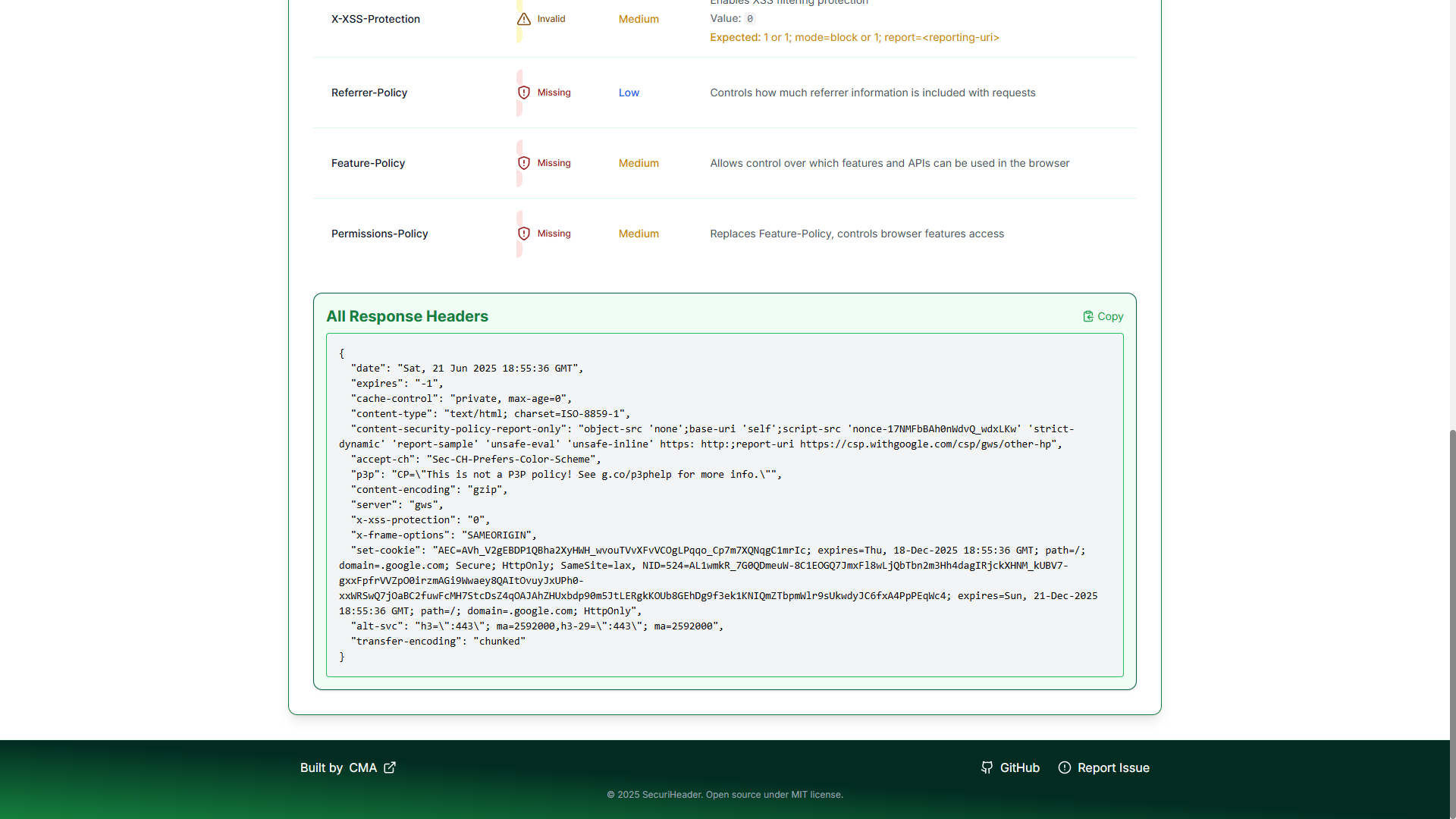Click the Missing status in Feature-Policy row
This screenshot has height=819, width=1456.
click(x=554, y=163)
